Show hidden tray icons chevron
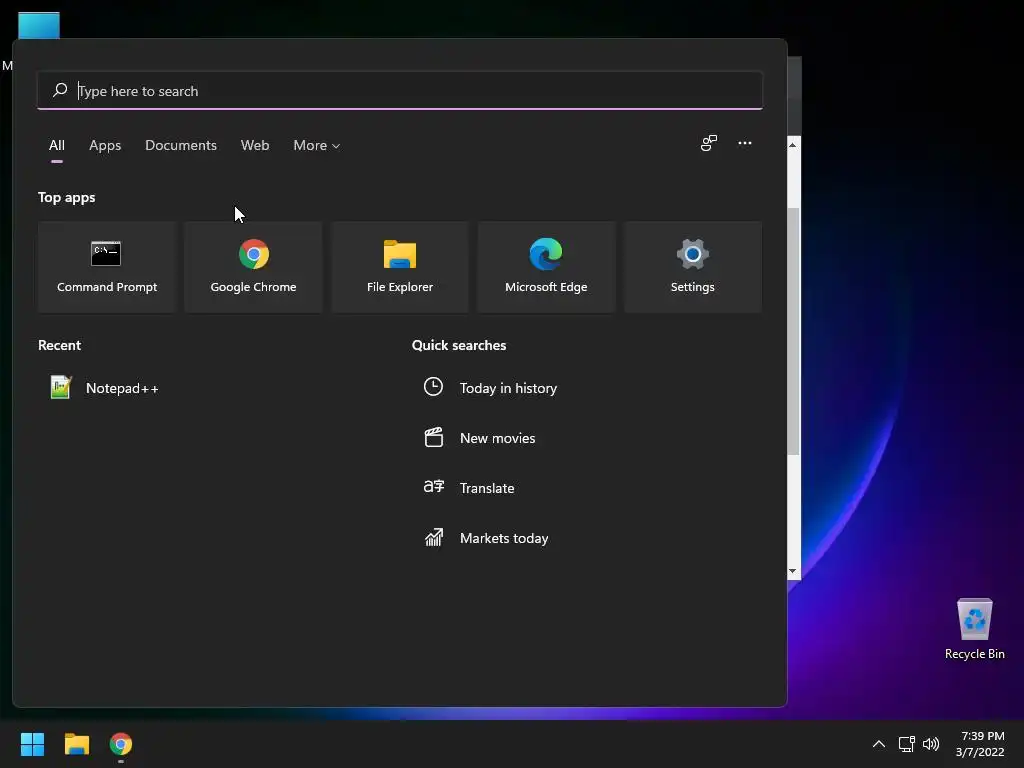Image resolution: width=1024 pixels, height=768 pixels. [x=878, y=744]
